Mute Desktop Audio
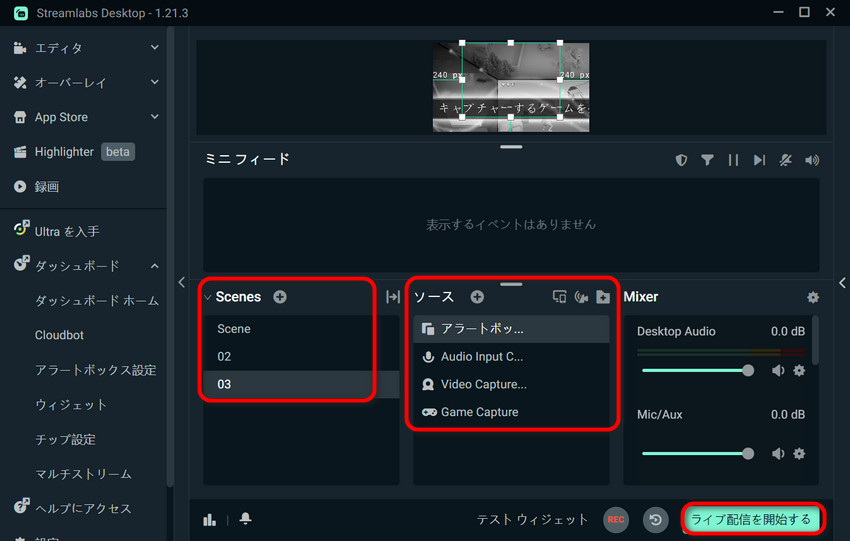This screenshot has height=541, width=850. (x=778, y=370)
